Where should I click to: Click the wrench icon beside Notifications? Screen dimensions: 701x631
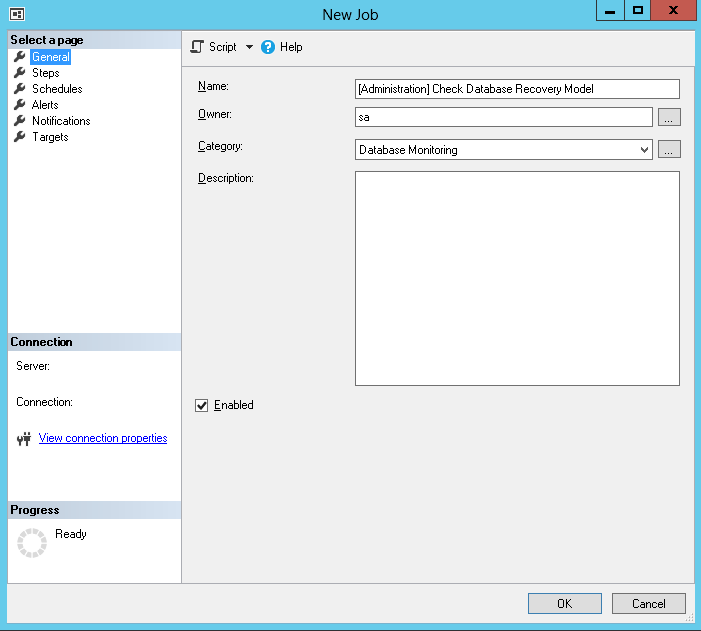(20, 121)
